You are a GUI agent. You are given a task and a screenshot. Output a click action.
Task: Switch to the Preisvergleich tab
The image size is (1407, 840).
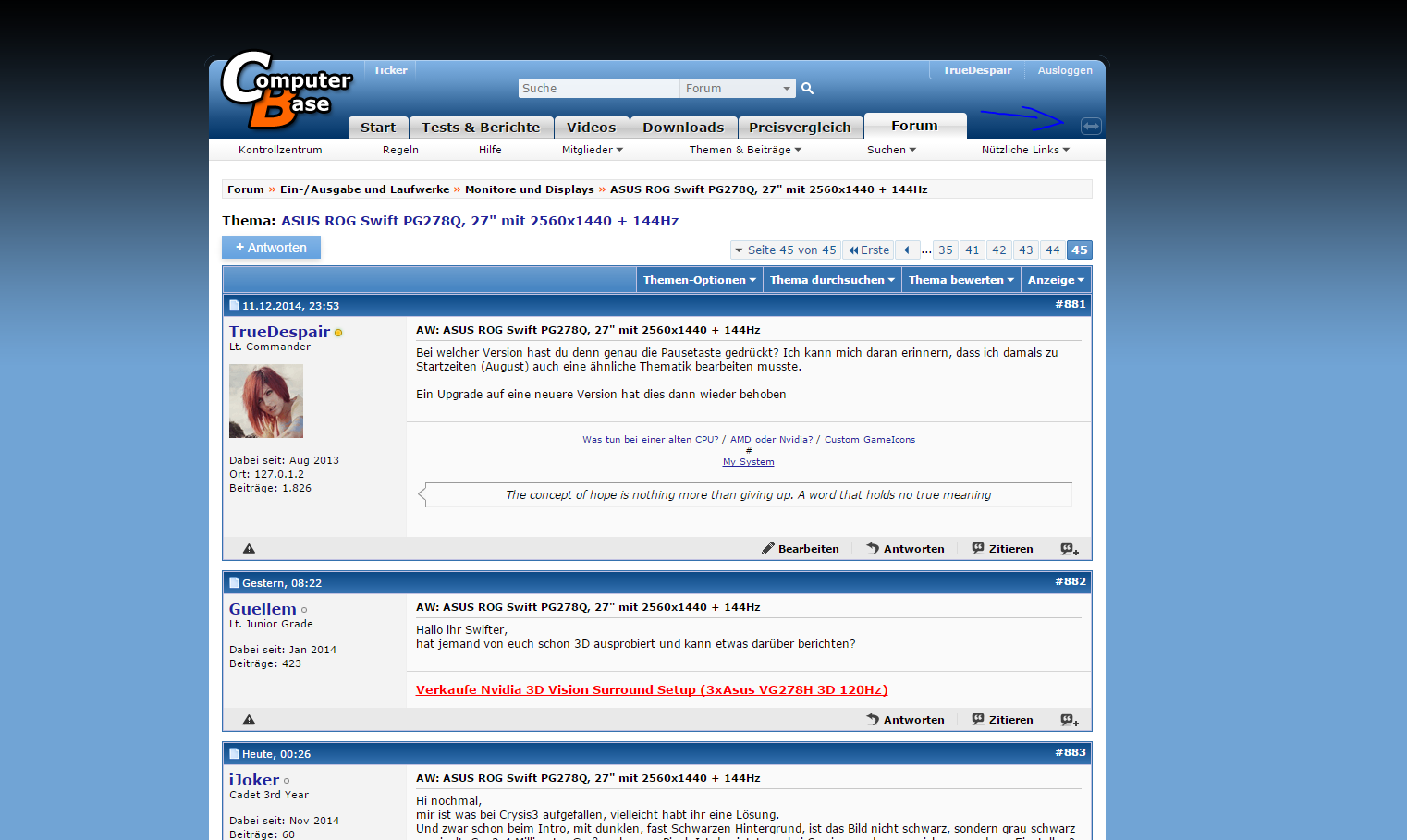point(800,128)
